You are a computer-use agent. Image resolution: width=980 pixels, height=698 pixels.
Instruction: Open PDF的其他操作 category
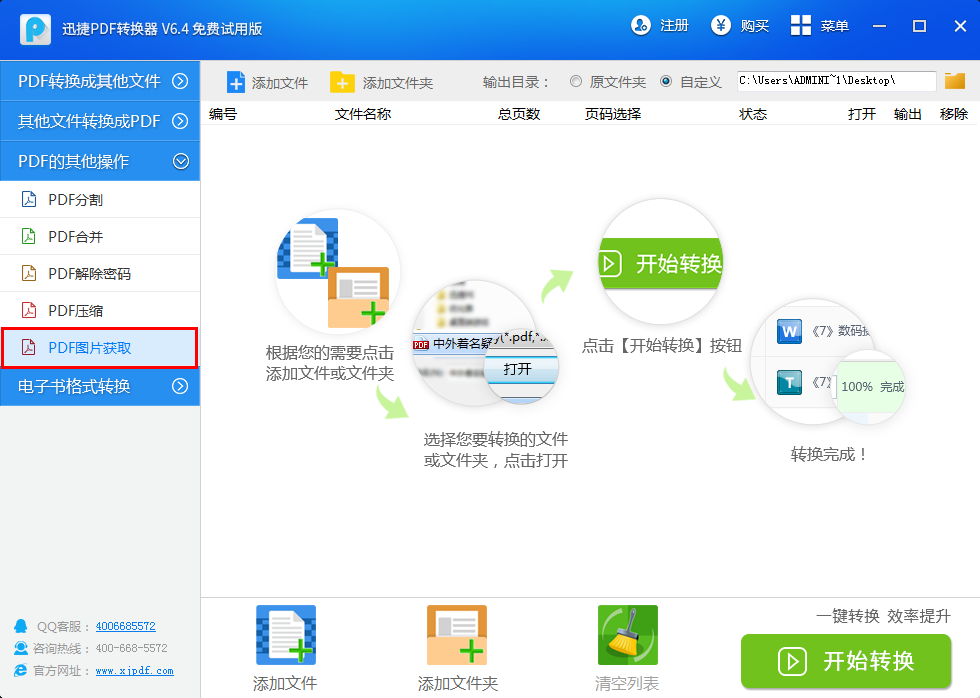click(100, 161)
